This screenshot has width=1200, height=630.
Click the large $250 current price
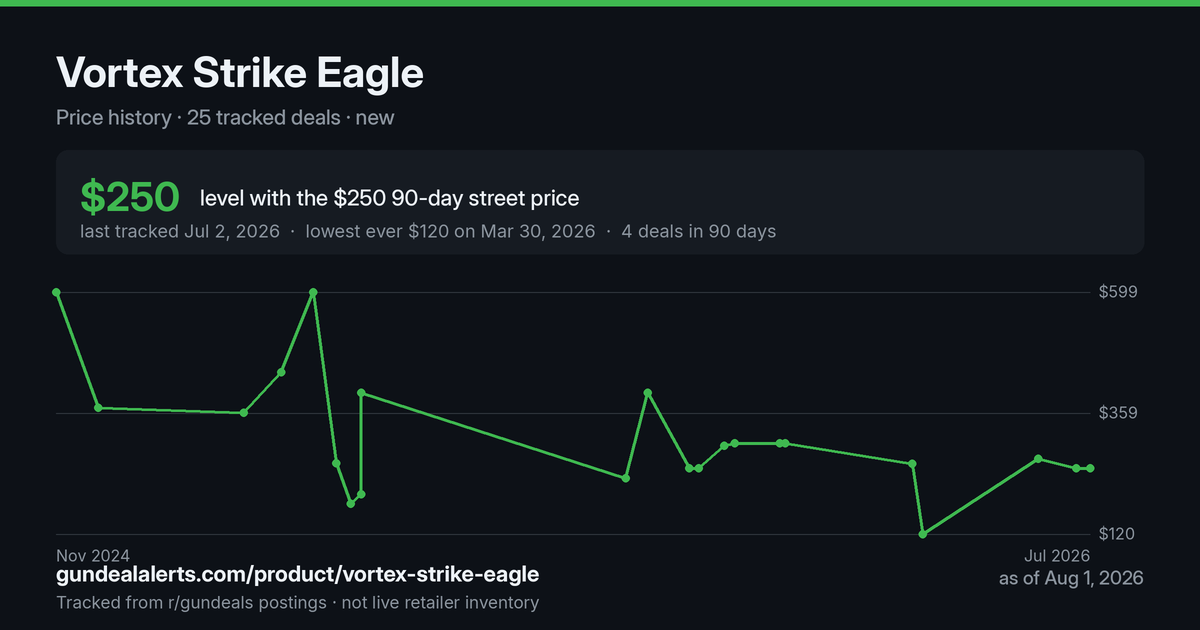pos(130,198)
